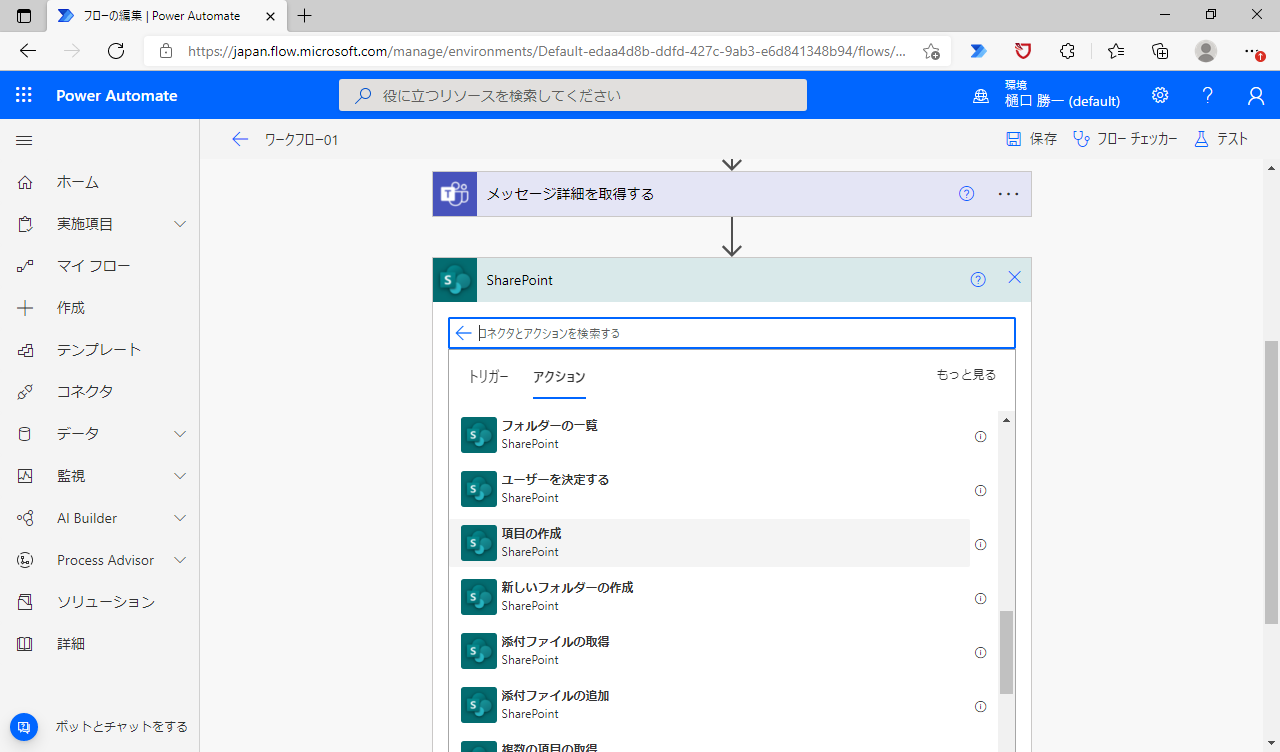Go back with arrow next to ワークフロー01
This screenshot has width=1280, height=752.
pyautogui.click(x=240, y=139)
